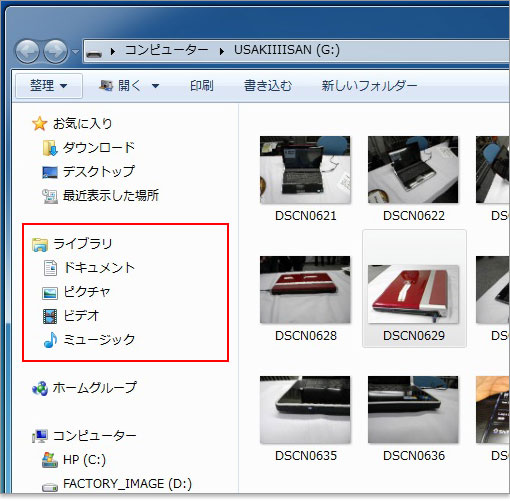Click the DSCN0621 file name label
510x501 pixels.
click(306, 216)
